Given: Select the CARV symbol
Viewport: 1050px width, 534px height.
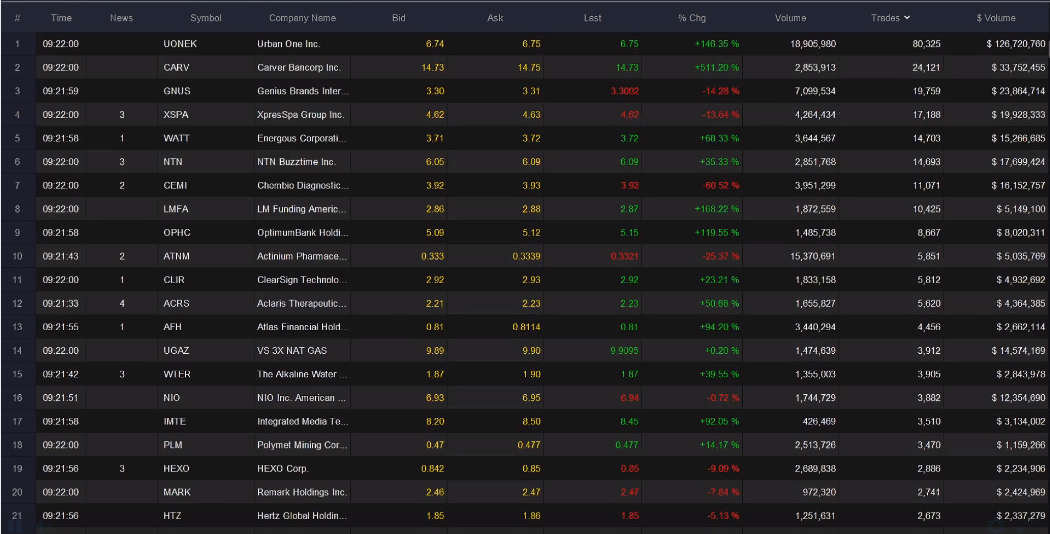Looking at the screenshot, I should coord(176,67).
